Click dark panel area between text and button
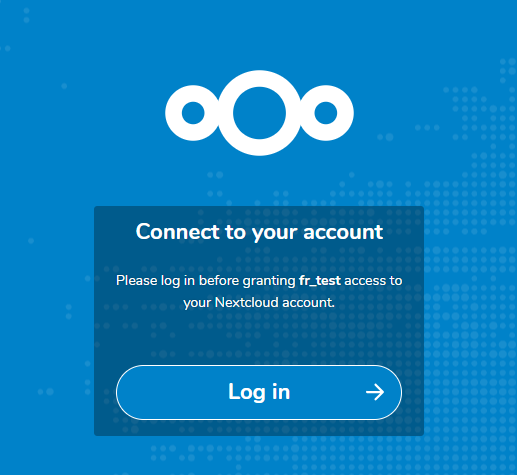This screenshot has height=475, width=517. 259,338
